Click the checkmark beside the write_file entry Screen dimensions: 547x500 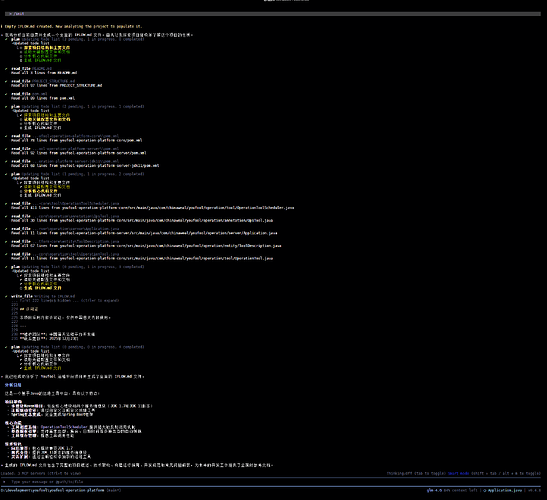click(x=6, y=296)
